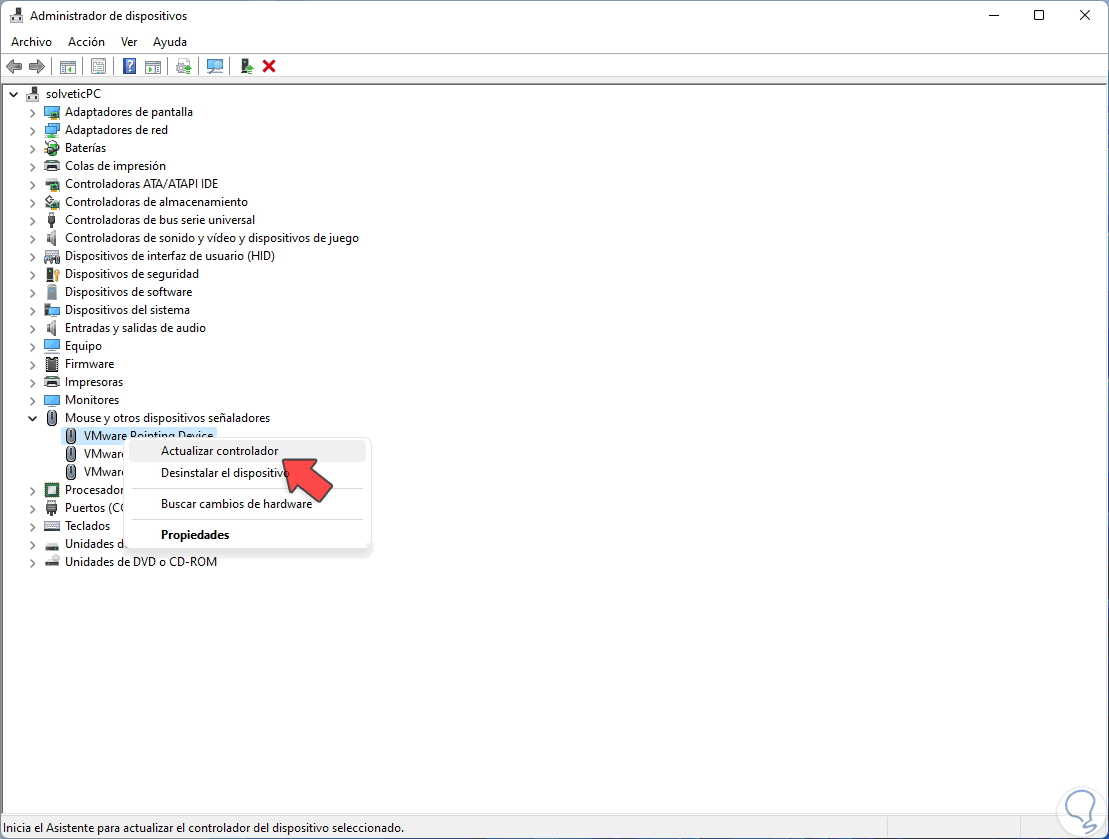Click the Baterías category icon
Screen dimensions: 1109x839
point(52,148)
